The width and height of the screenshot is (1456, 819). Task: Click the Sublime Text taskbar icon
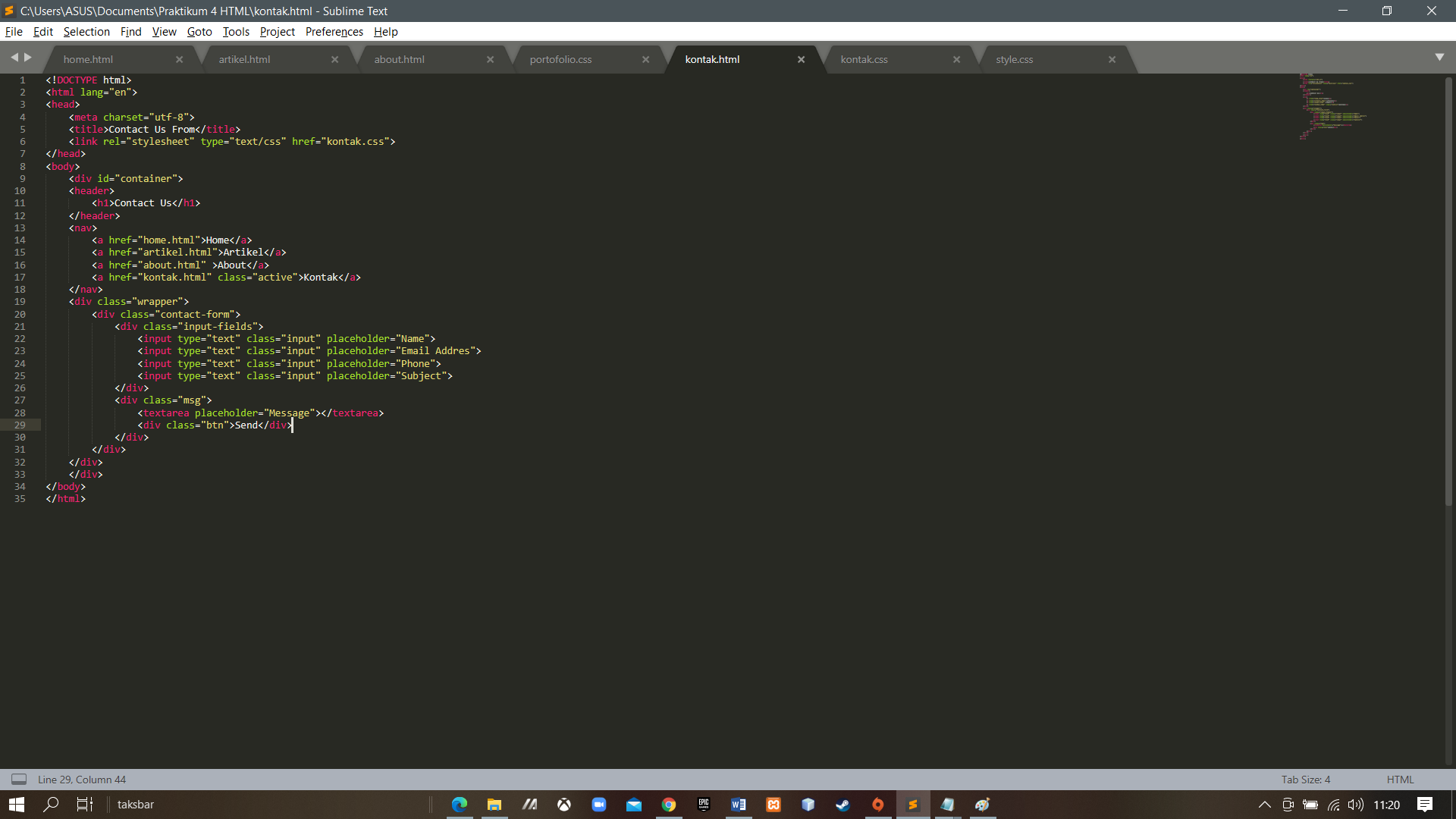point(913,805)
